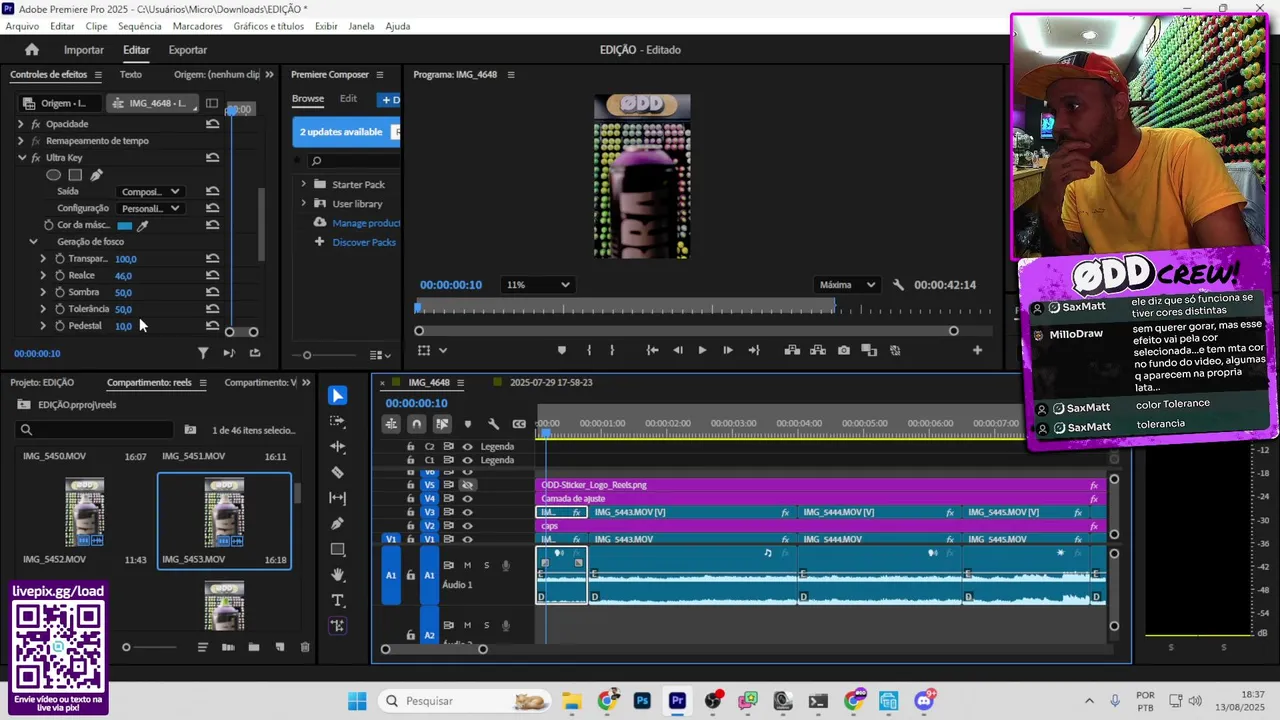The height and width of the screenshot is (720, 1280).
Task: Click the filter properties funnel icon
Action: [x=203, y=353]
